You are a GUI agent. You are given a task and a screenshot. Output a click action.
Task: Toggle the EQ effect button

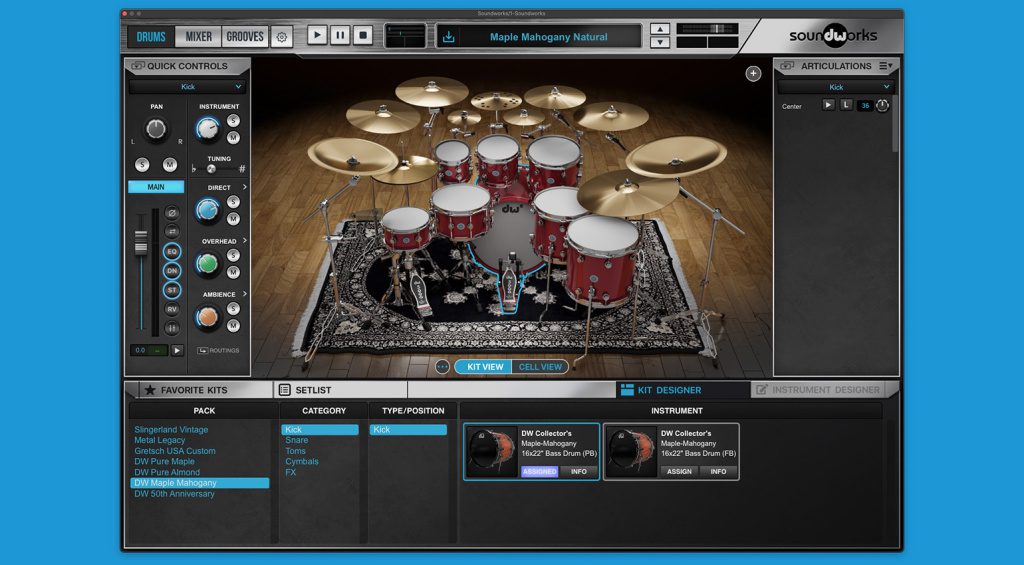coord(172,251)
